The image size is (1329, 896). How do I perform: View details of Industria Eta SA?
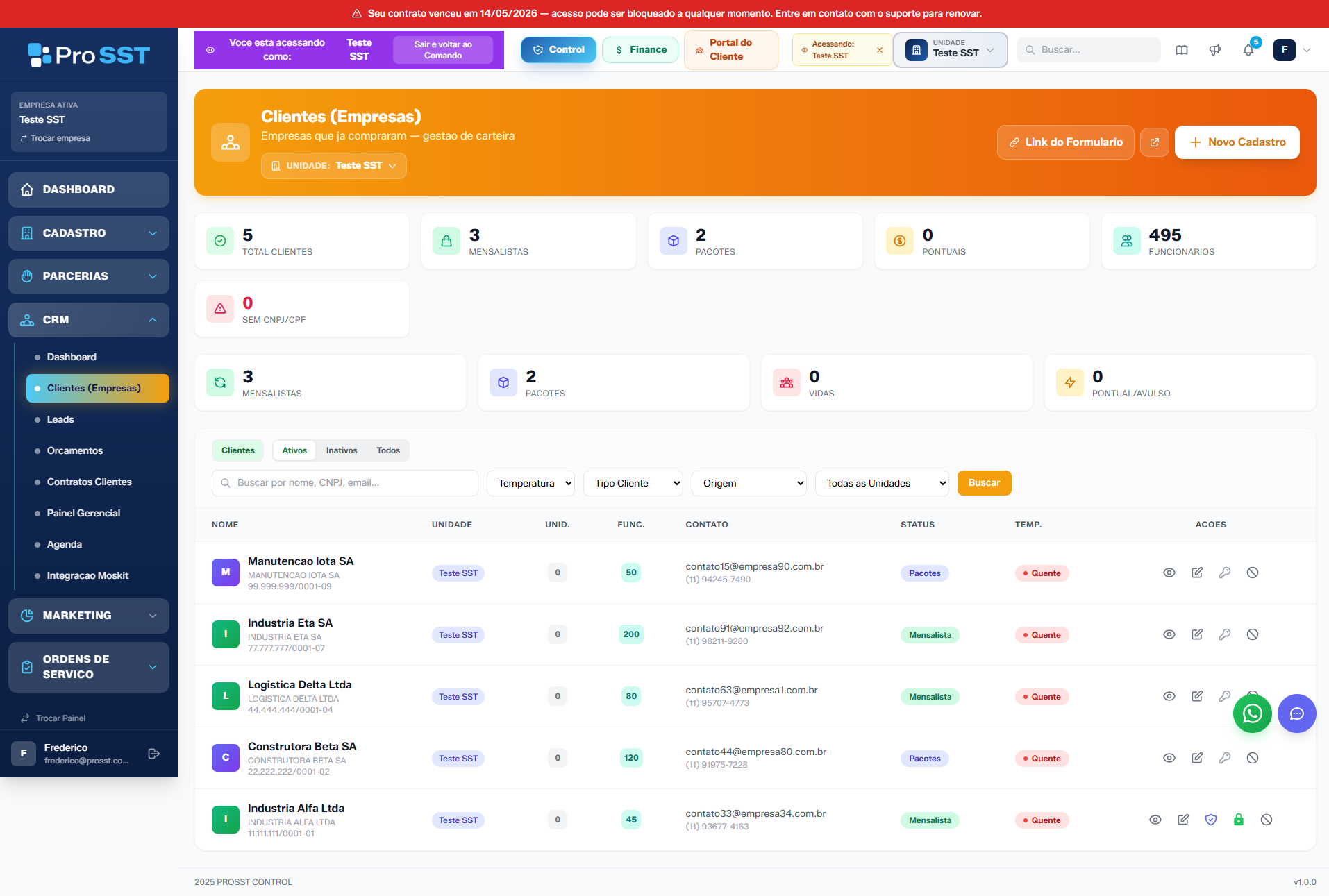[x=1169, y=634]
